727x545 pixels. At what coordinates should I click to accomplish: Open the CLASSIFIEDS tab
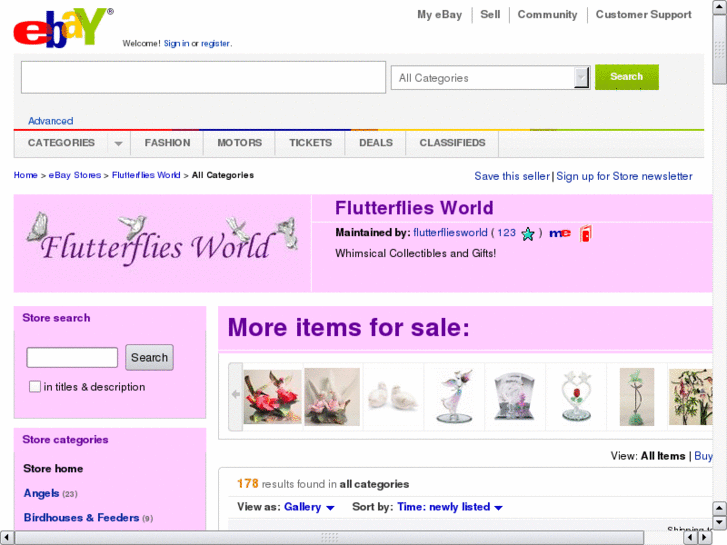coord(452,143)
